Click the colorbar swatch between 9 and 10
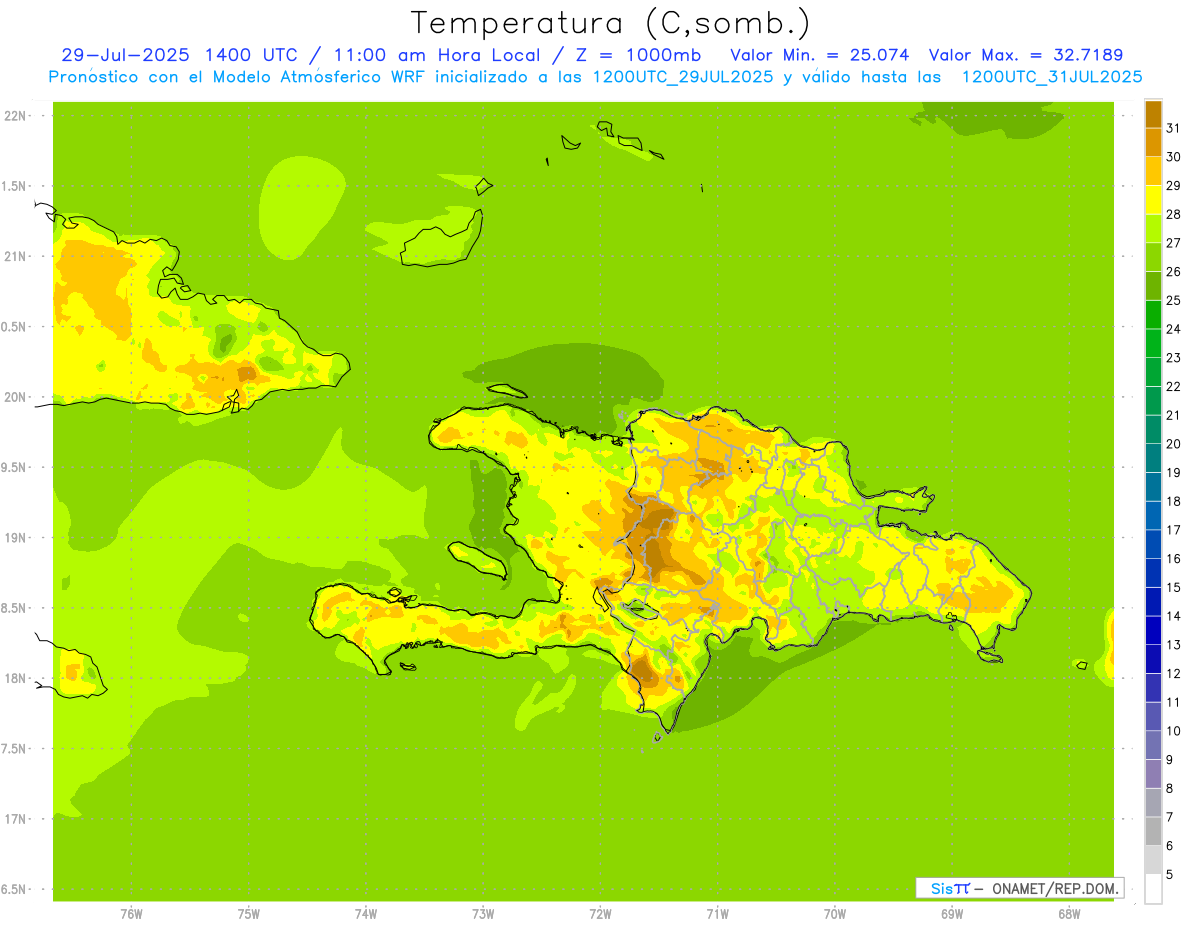Screen dimensions: 1200x927 tap(1153, 745)
